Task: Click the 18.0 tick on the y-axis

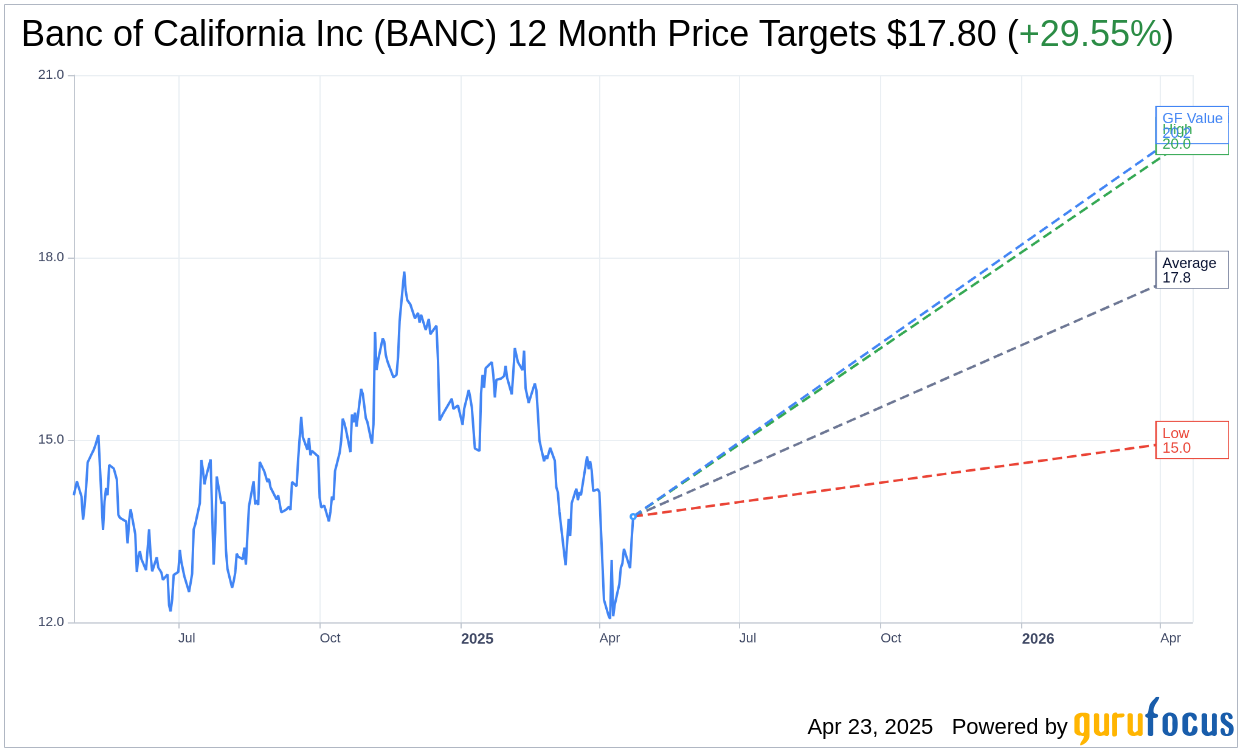Action: (51, 257)
